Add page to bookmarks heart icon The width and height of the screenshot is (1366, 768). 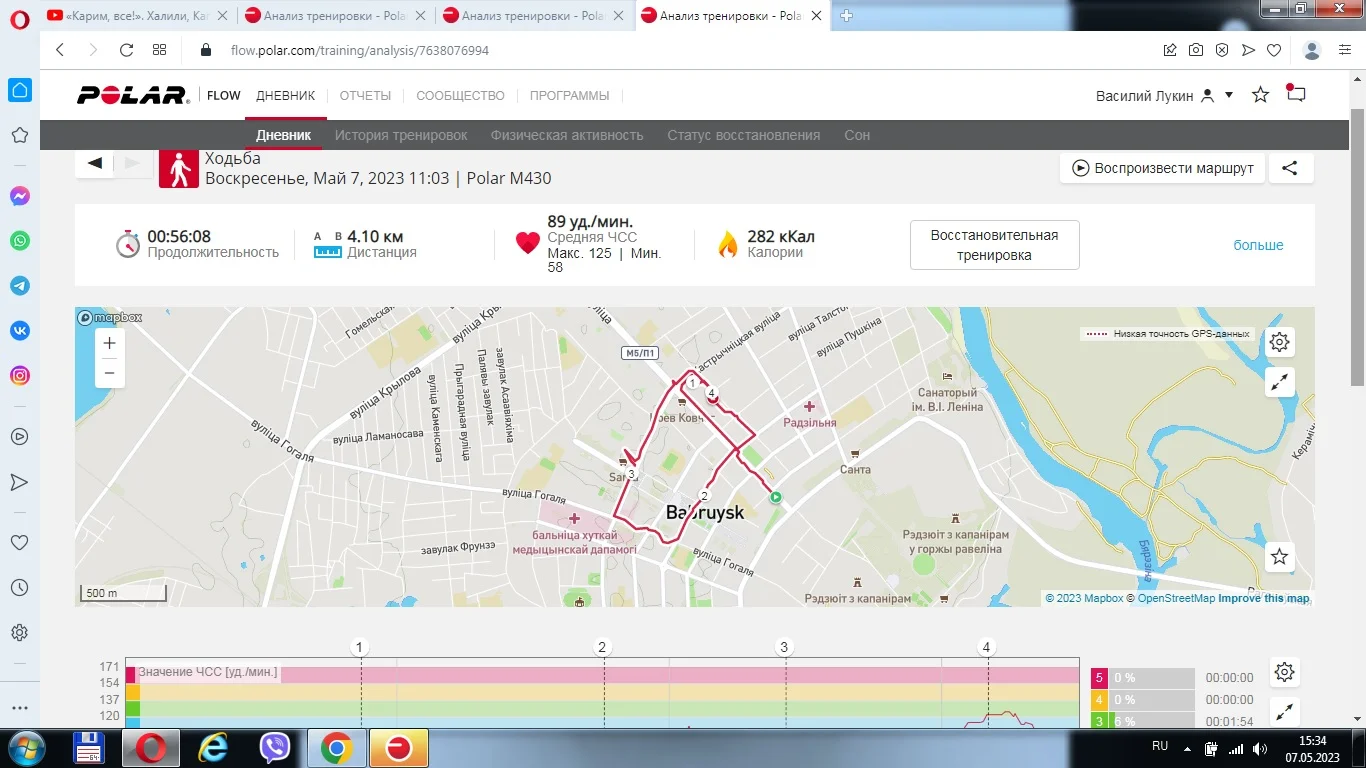click(1274, 50)
